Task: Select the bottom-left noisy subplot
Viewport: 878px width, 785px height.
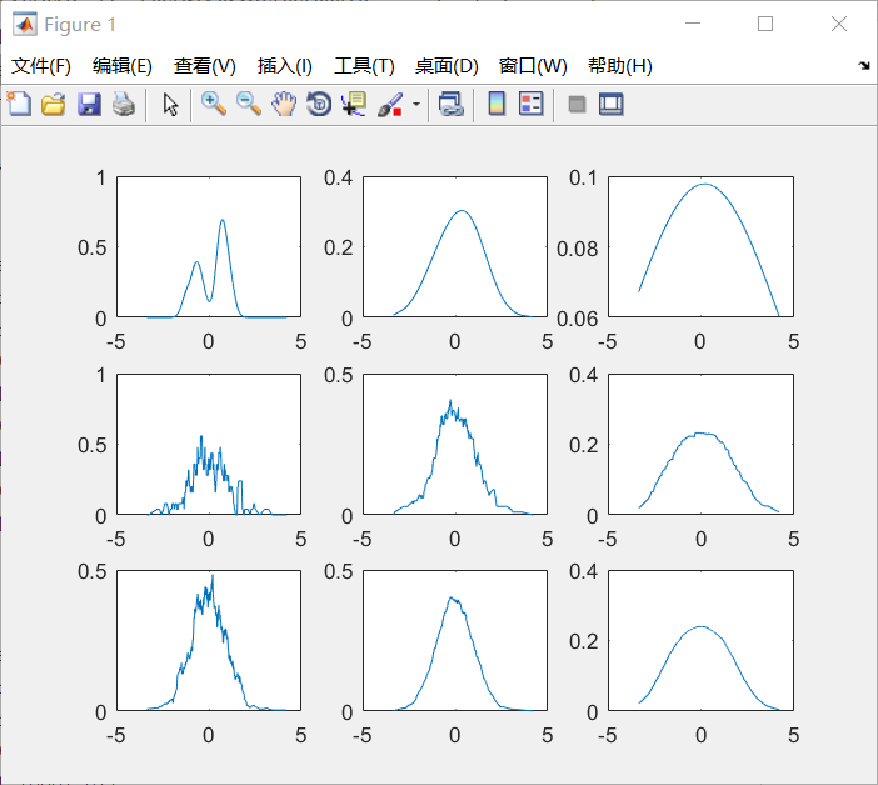Action: [x=208, y=641]
